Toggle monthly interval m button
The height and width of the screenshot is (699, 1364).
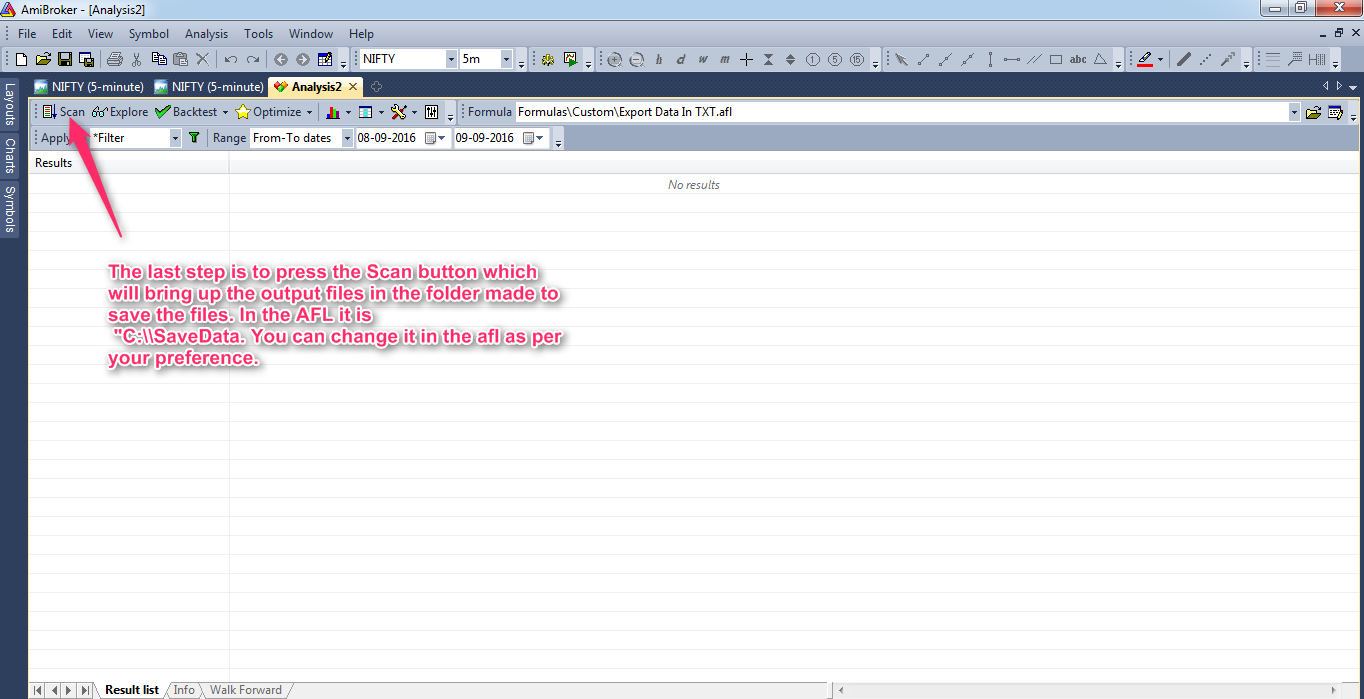pos(724,59)
